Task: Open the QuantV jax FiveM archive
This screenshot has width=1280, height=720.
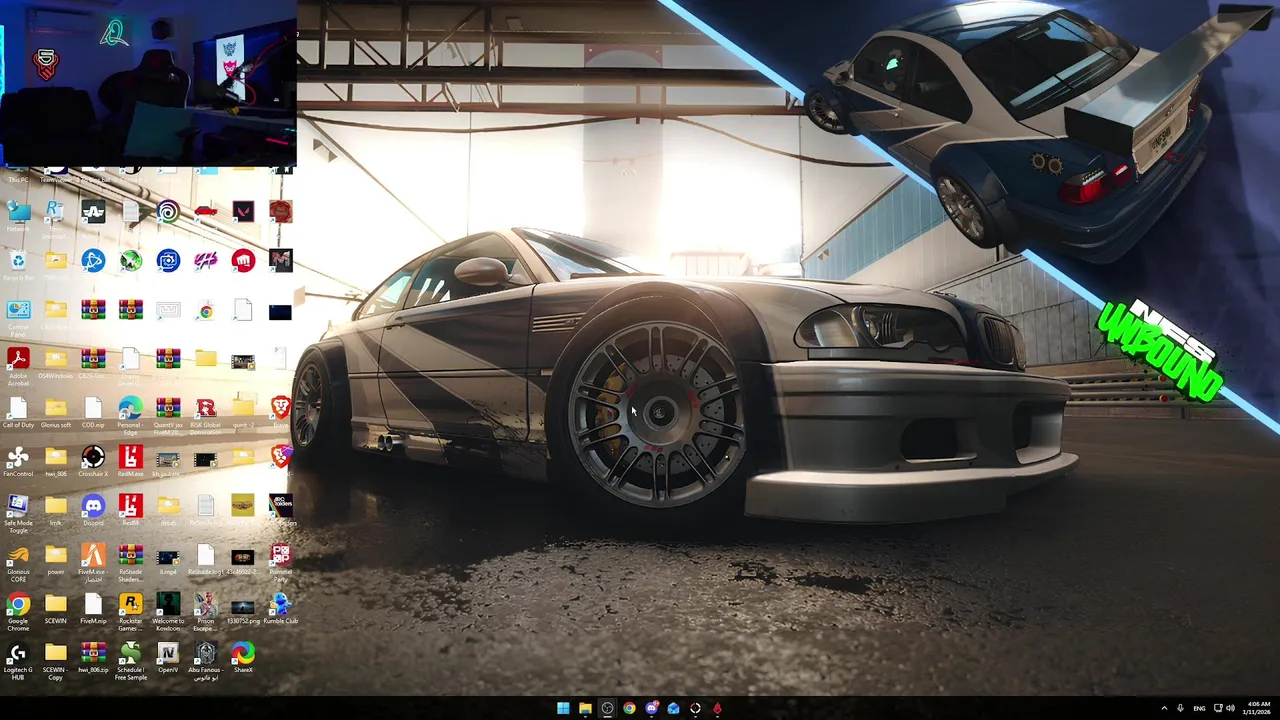Action: point(168,415)
